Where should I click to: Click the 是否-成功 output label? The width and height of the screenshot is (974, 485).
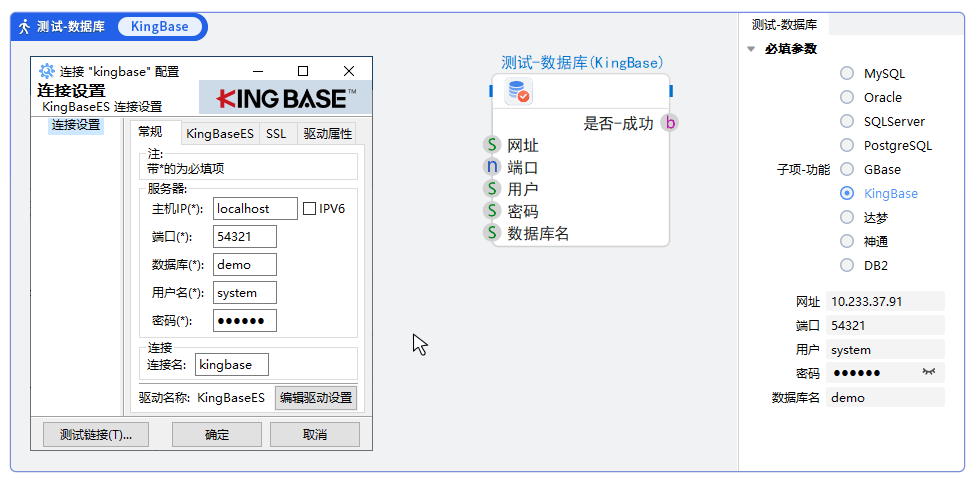(x=619, y=123)
